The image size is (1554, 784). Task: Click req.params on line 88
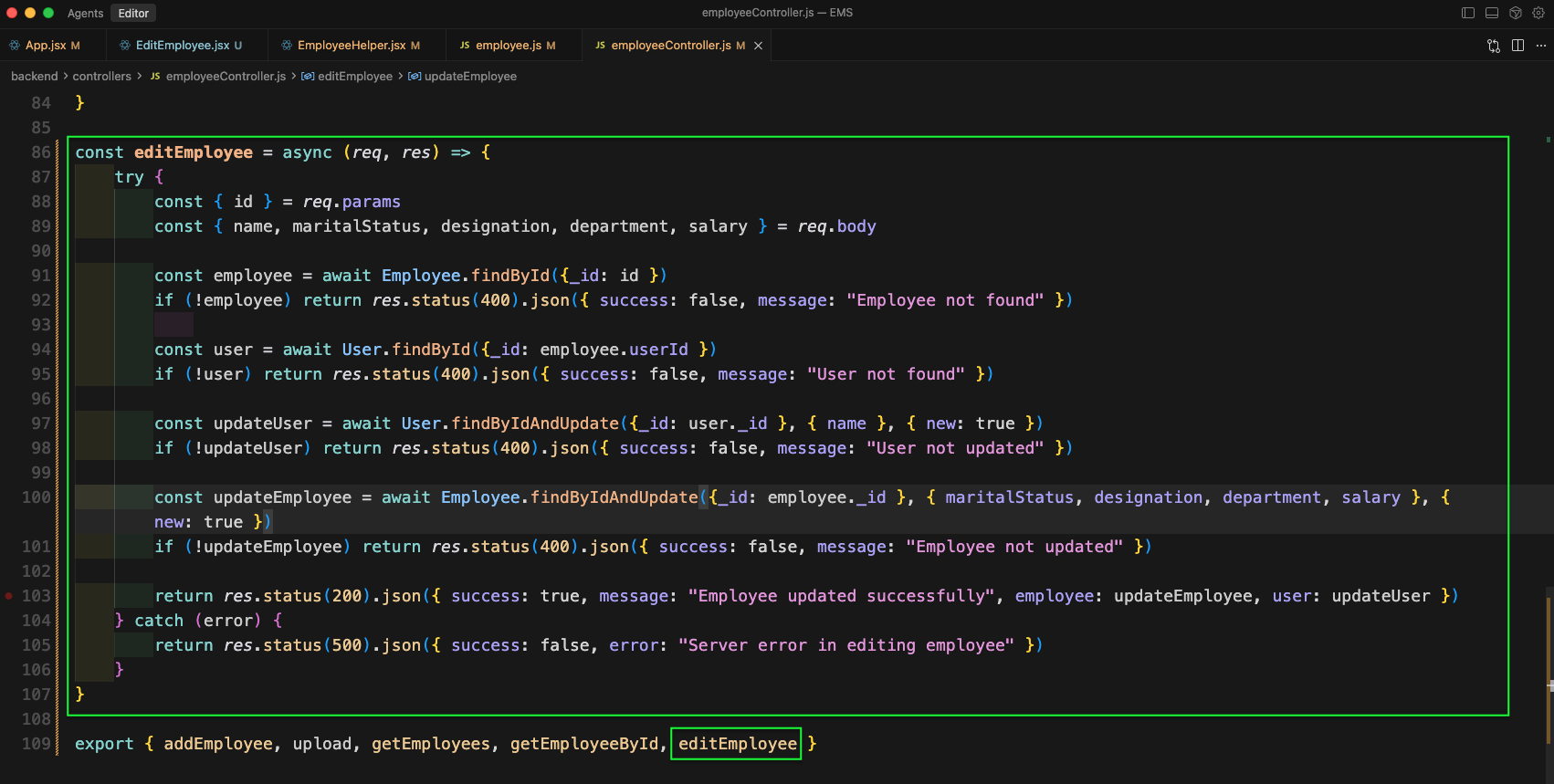point(352,202)
